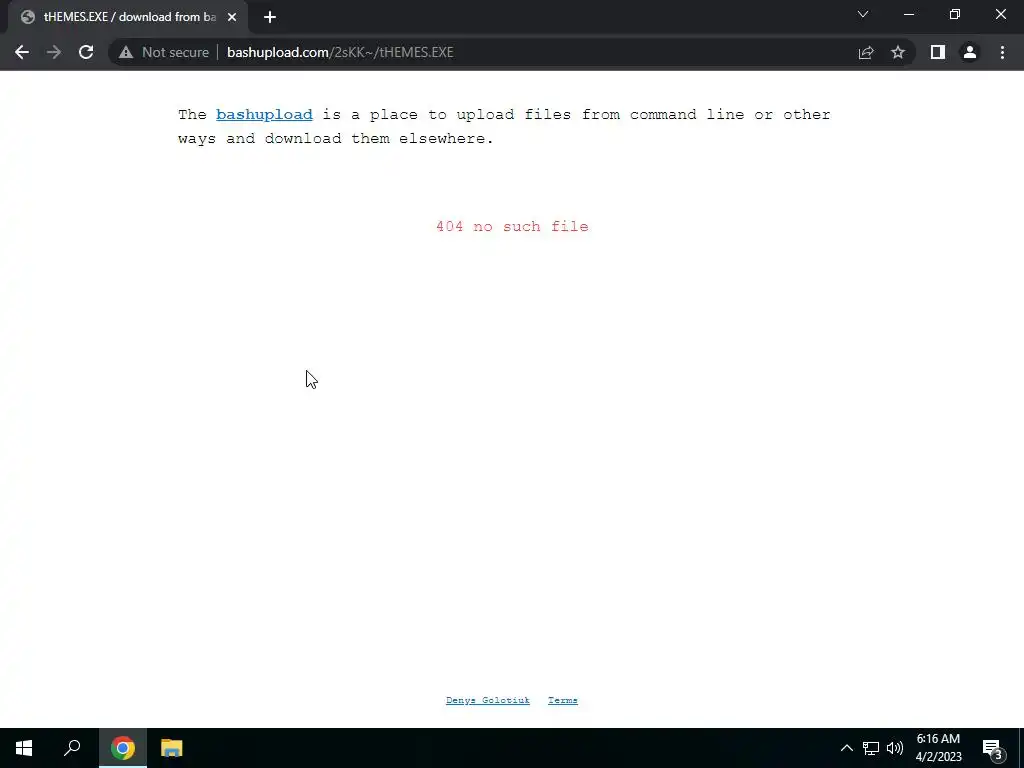Viewport: 1024px width, 768px height.
Task: Open network status tray icon
Action: 871,748
